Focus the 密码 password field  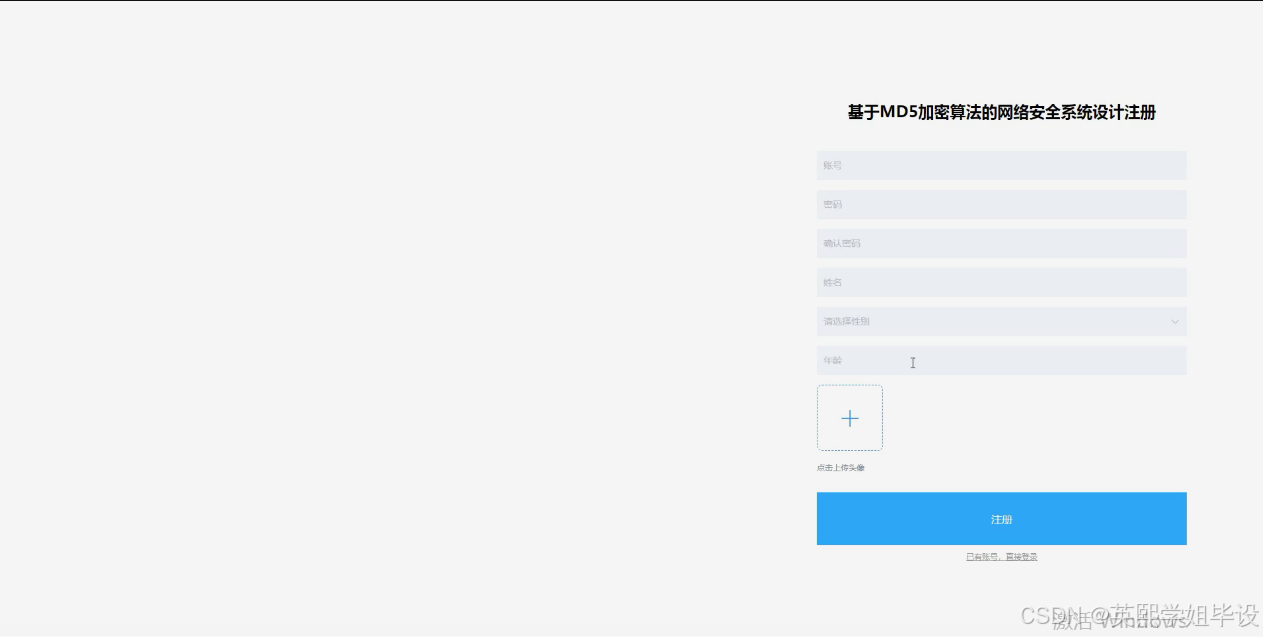pos(1001,204)
